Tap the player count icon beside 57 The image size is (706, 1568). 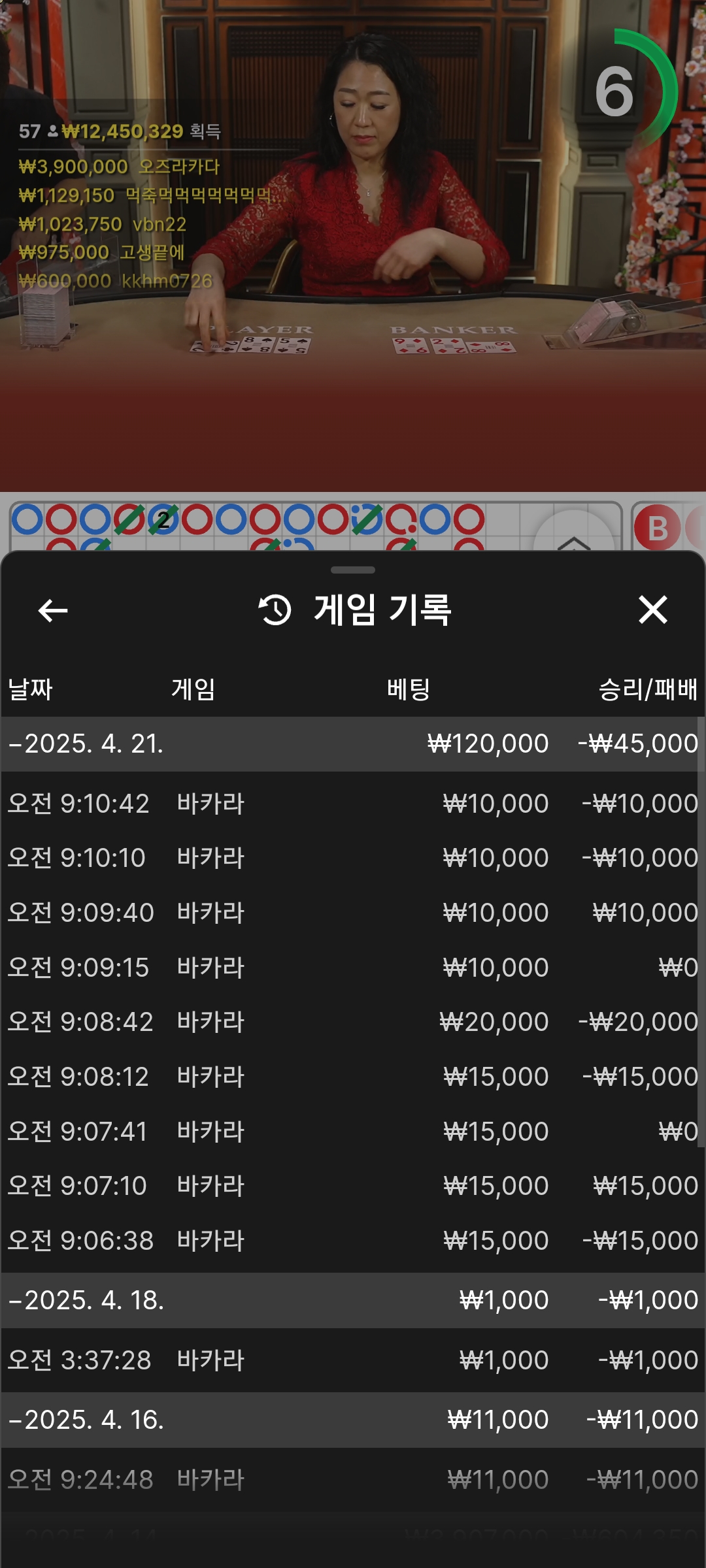pyautogui.click(x=53, y=132)
